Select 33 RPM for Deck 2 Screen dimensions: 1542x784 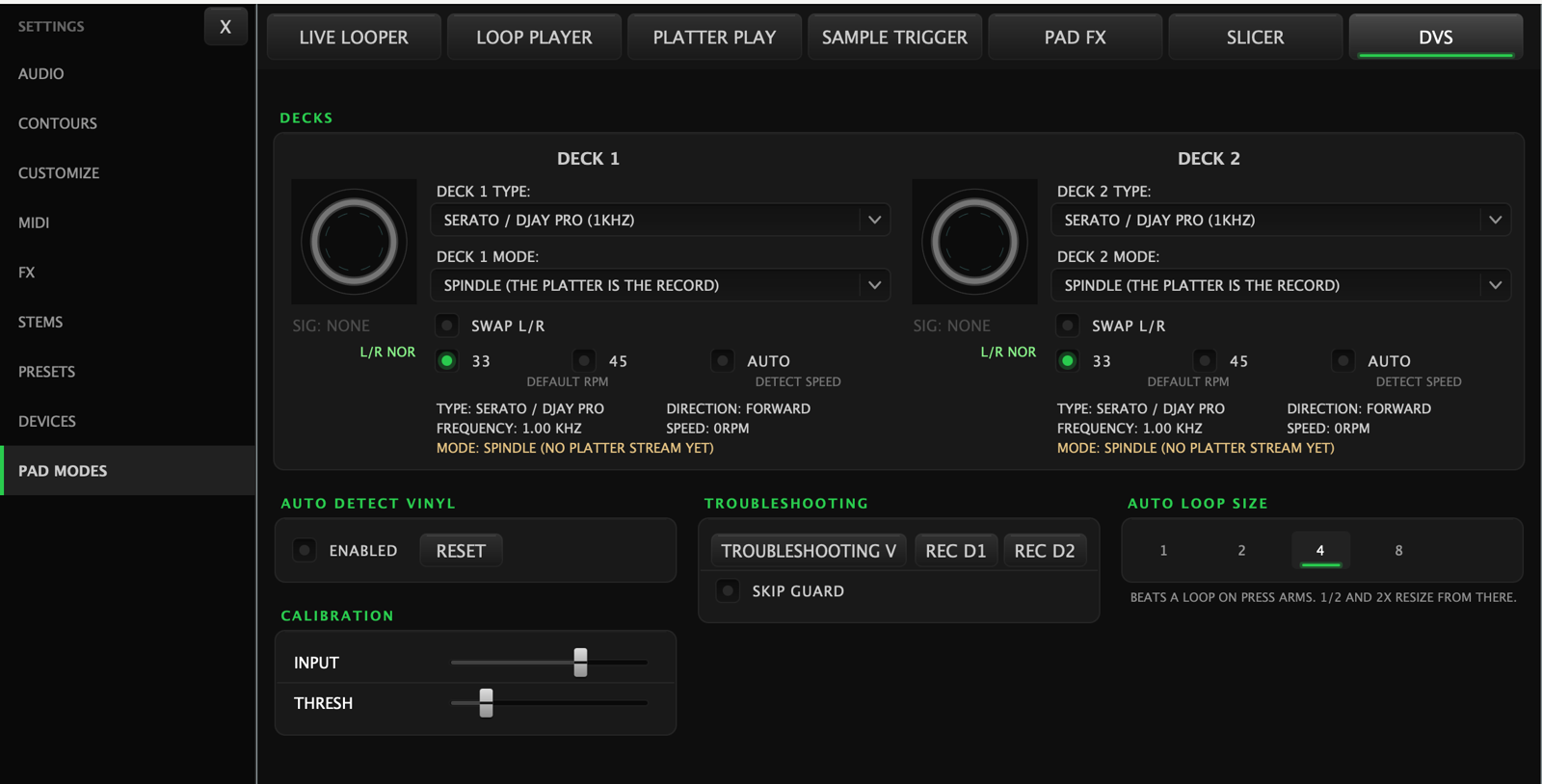[x=1068, y=360]
